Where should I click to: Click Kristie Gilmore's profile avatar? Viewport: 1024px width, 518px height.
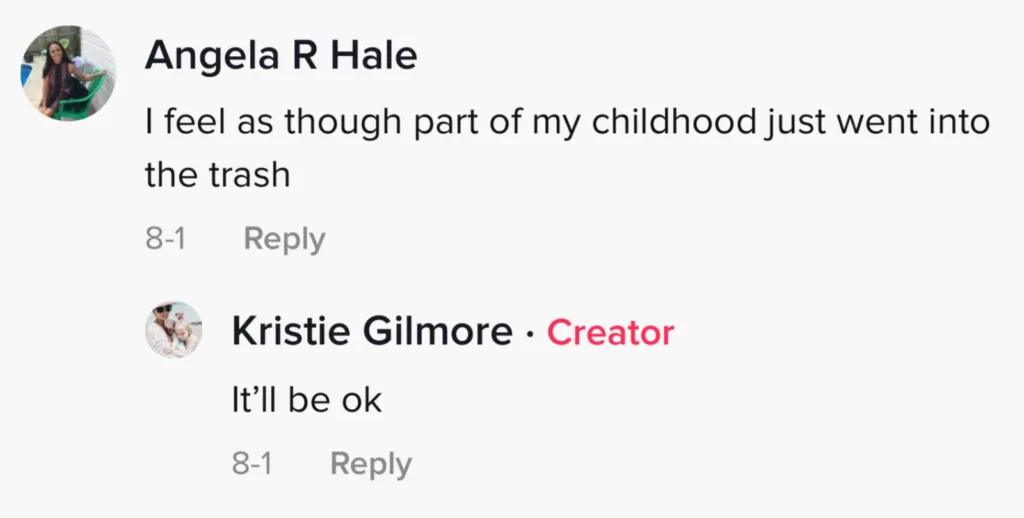174,329
